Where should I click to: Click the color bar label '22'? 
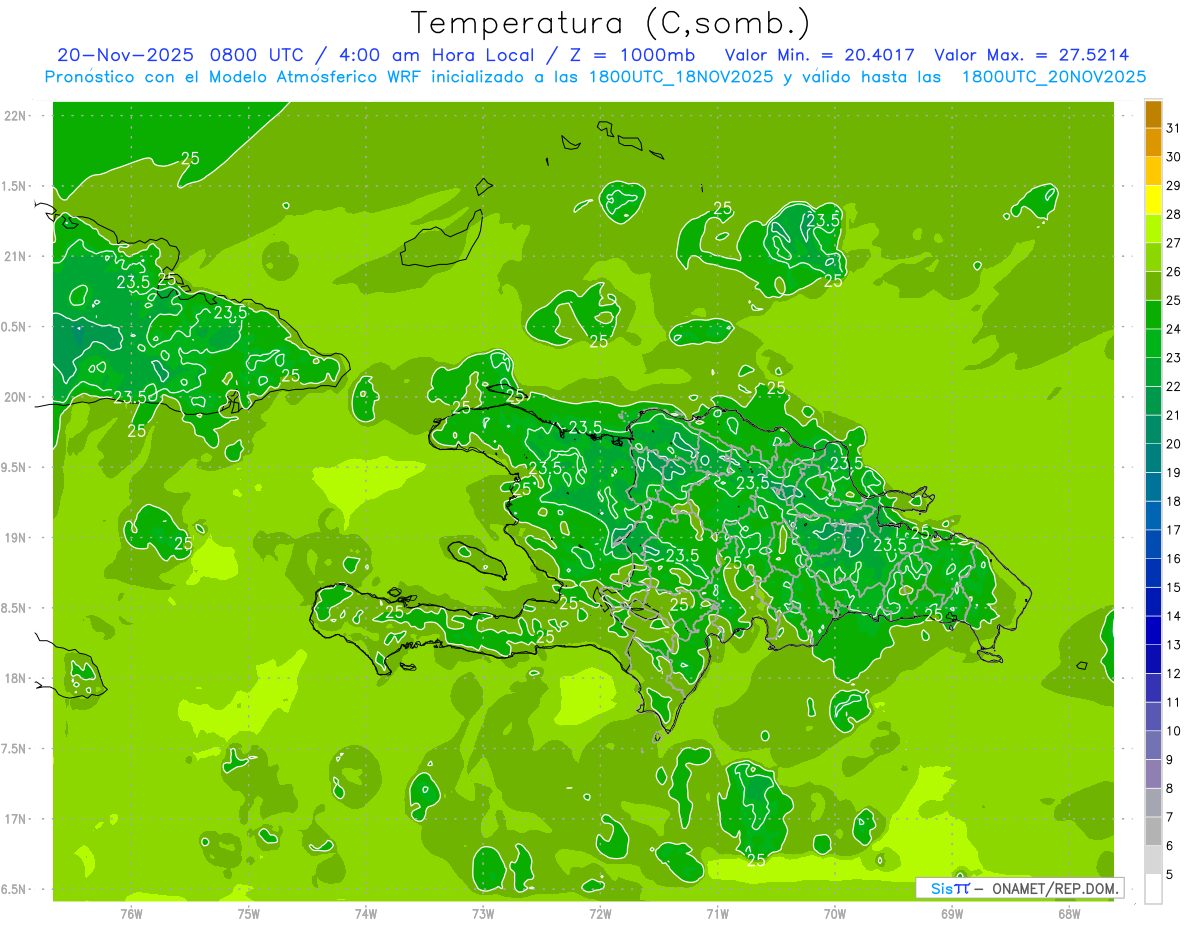pyautogui.click(x=1174, y=387)
